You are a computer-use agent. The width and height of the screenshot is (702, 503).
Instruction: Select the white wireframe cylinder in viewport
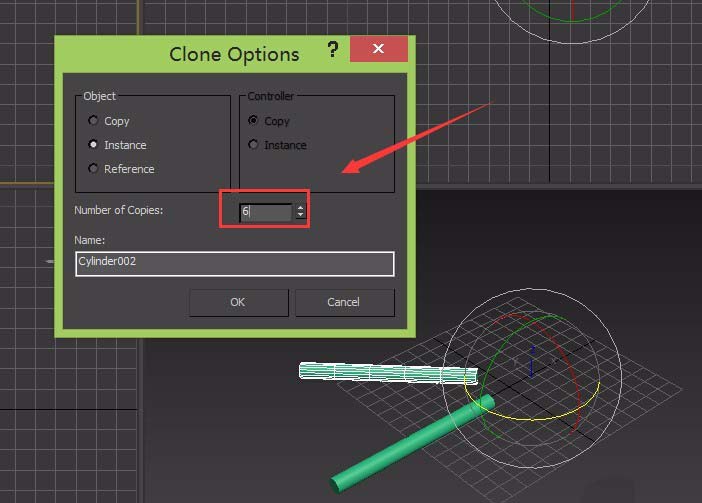[388, 373]
